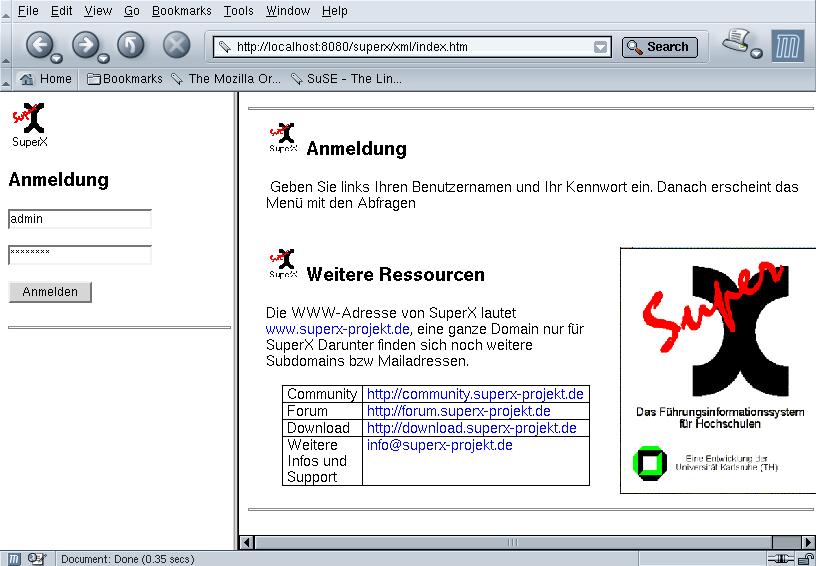Screen dimensions: 816x566
Task: Open the Tools menu
Action: (x=238, y=11)
